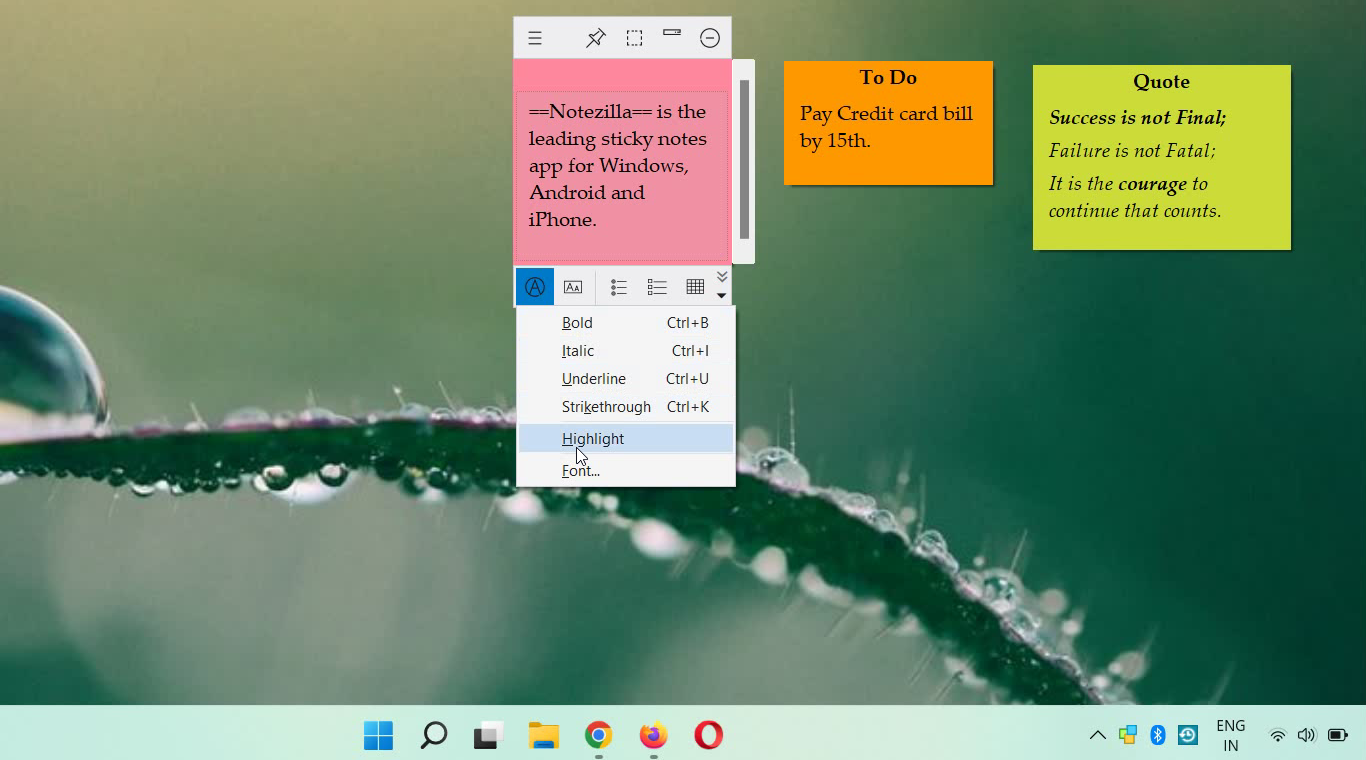Open Bluetooth tray icon
This screenshot has height=760, width=1366.
click(x=1158, y=736)
